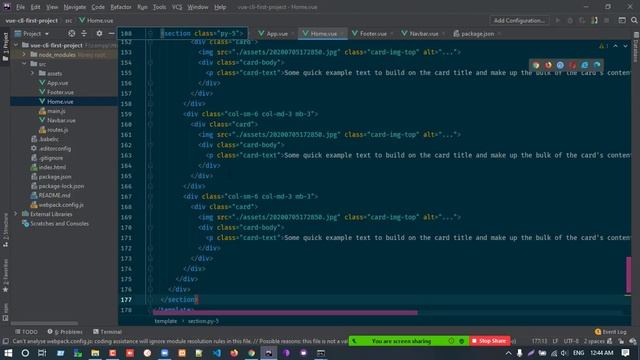This screenshot has height=360, width=640.
Task: Open the VCS menu
Action: tap(177, 7)
